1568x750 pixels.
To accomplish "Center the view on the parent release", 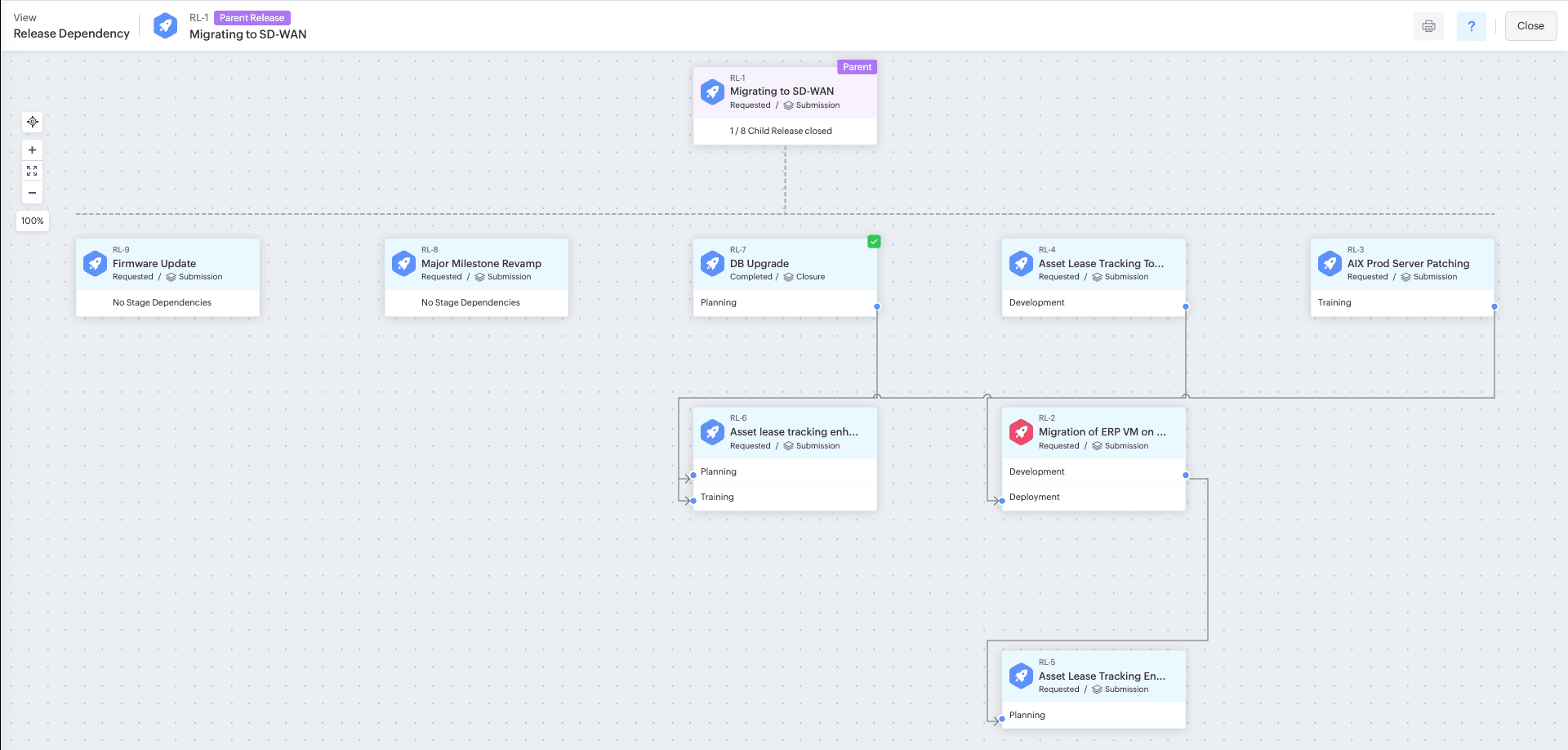I will 32,122.
